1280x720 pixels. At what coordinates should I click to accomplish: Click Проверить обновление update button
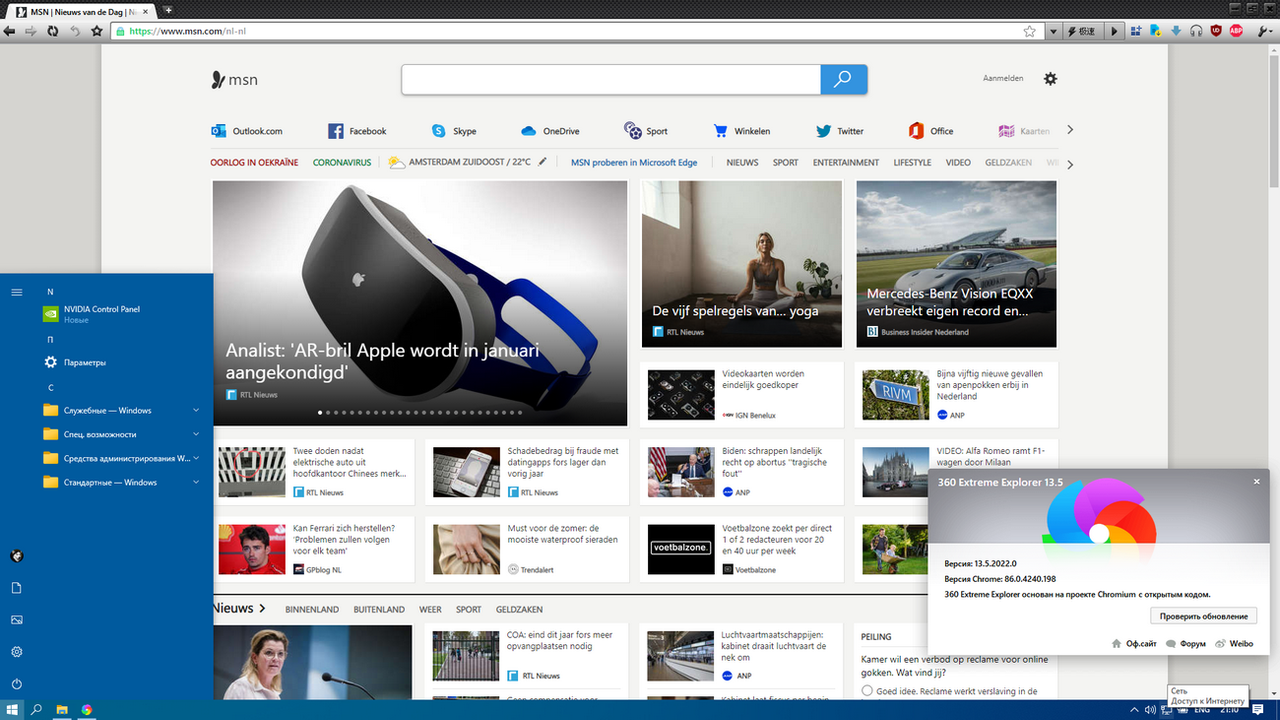pyautogui.click(x=1203, y=616)
